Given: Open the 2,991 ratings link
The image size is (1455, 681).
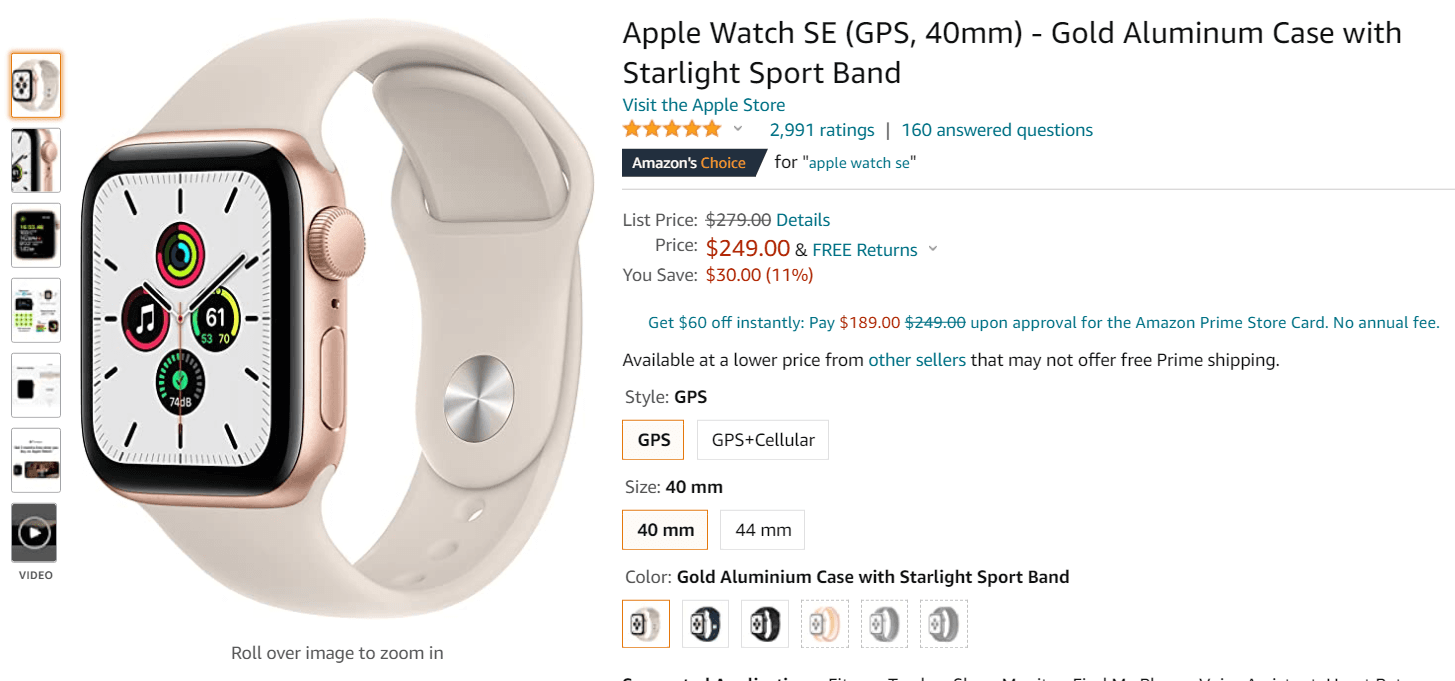Looking at the screenshot, I should (822, 130).
